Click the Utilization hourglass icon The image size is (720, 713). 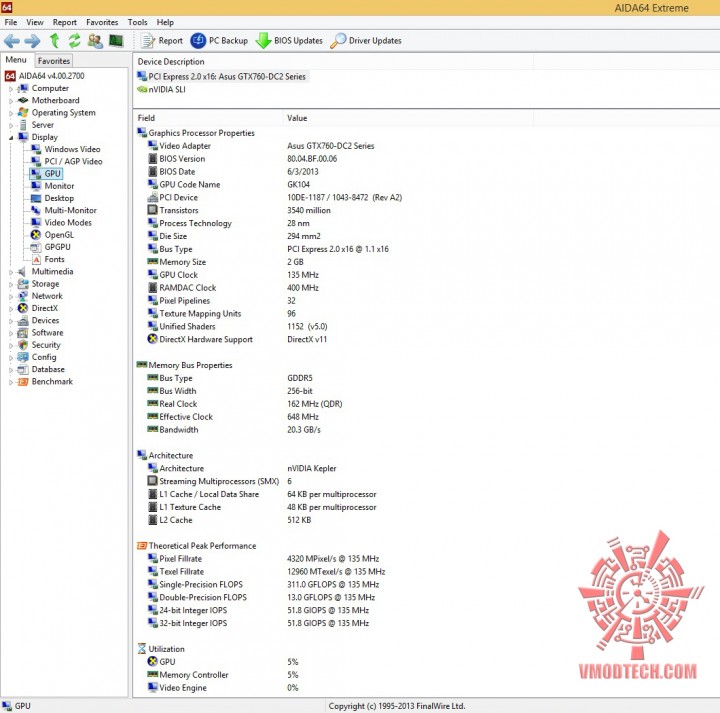142,649
